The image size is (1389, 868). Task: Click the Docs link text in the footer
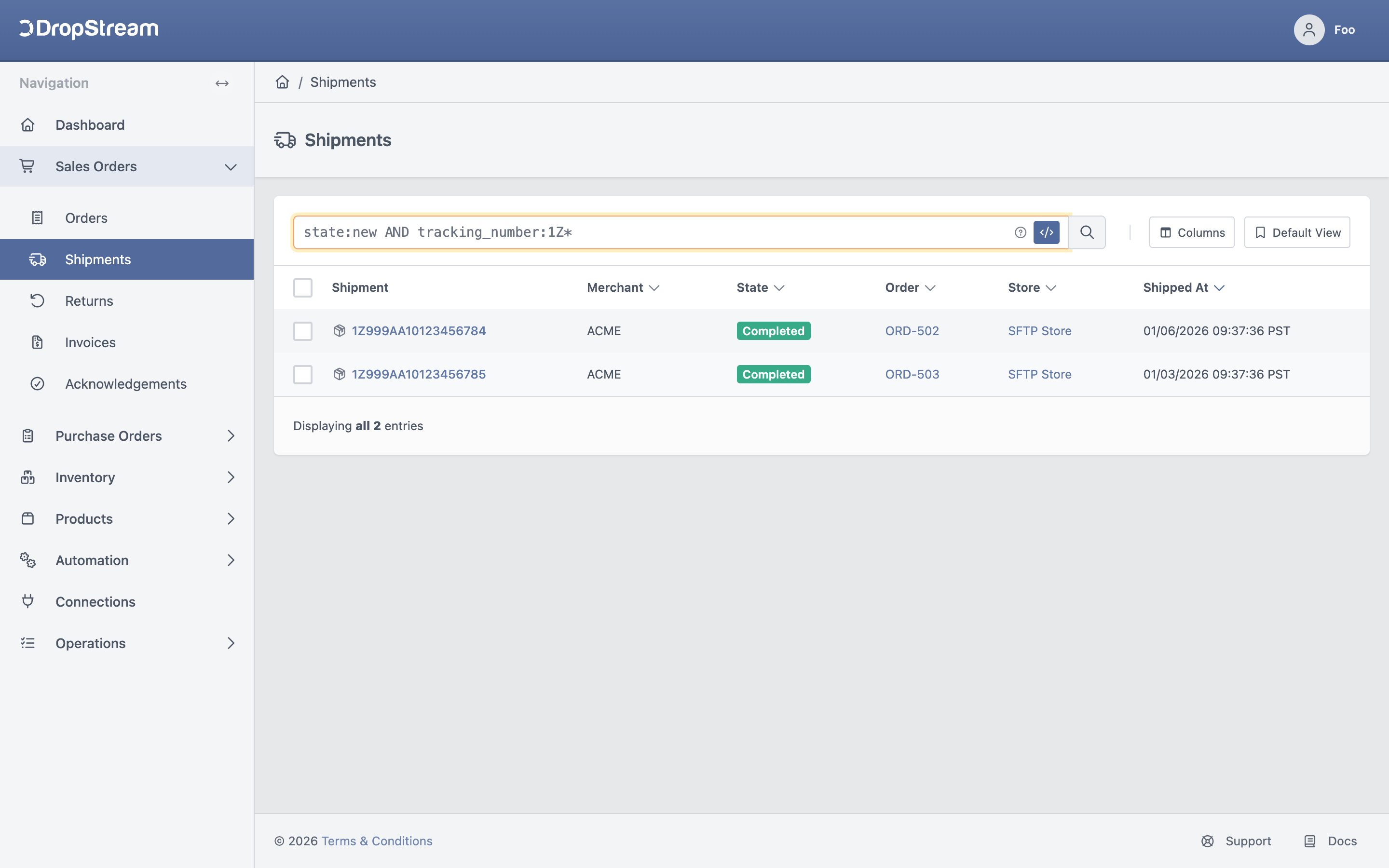[1343, 841]
